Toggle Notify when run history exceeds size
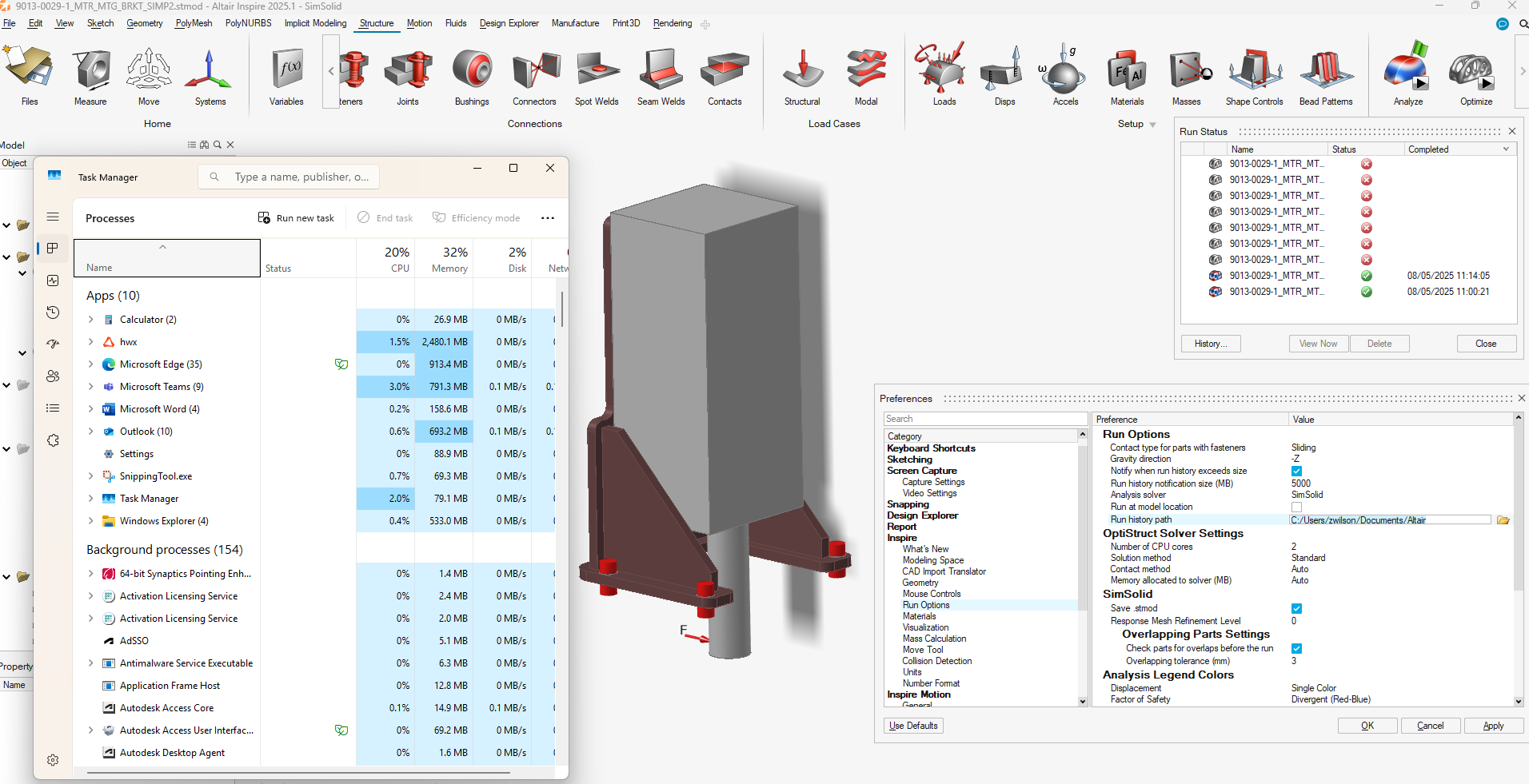The height and width of the screenshot is (784, 1529). coord(1296,472)
